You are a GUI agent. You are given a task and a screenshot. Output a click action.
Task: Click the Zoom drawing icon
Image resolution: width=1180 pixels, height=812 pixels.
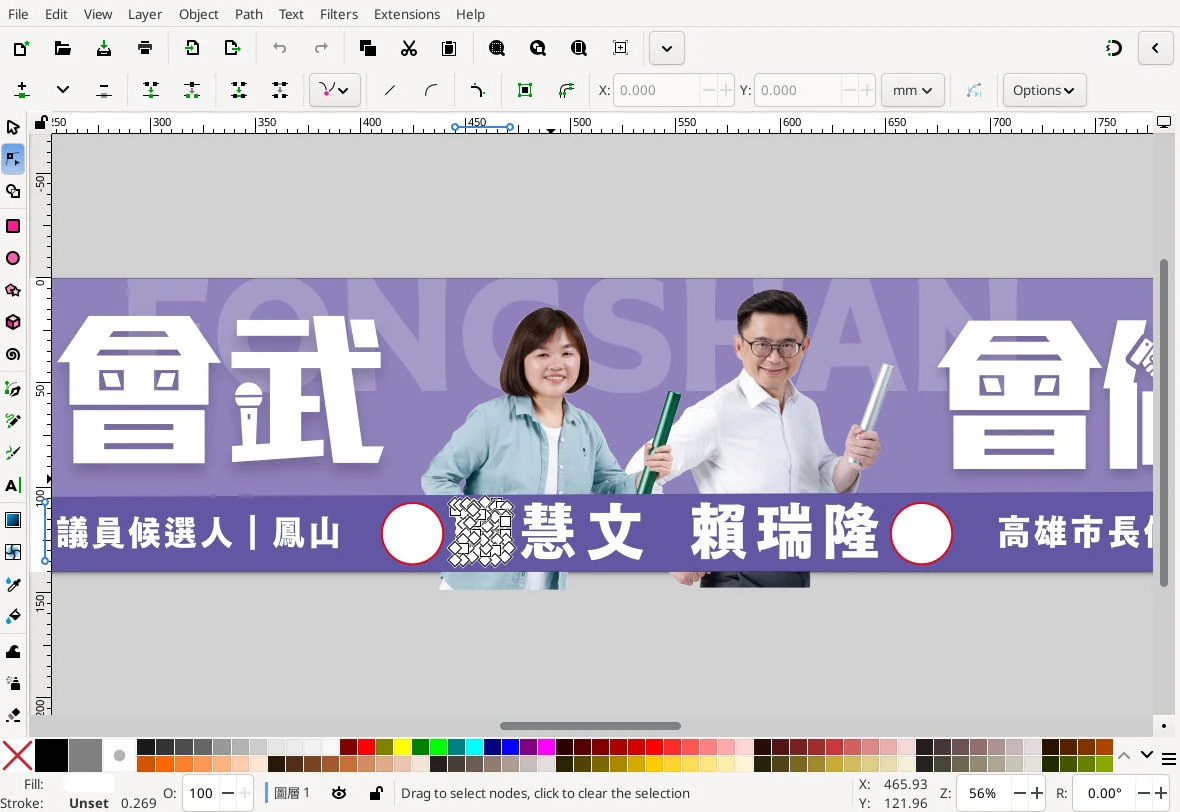pyautogui.click(x=537, y=48)
